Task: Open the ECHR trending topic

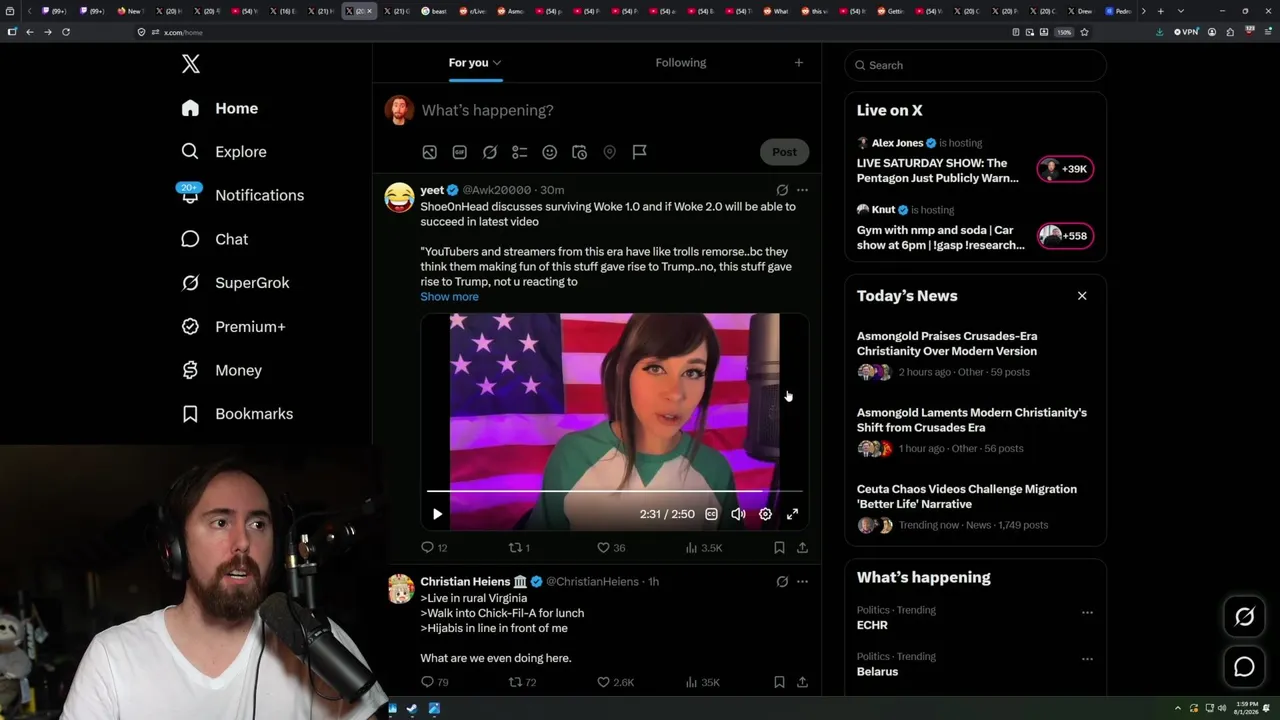Action: (x=872, y=625)
